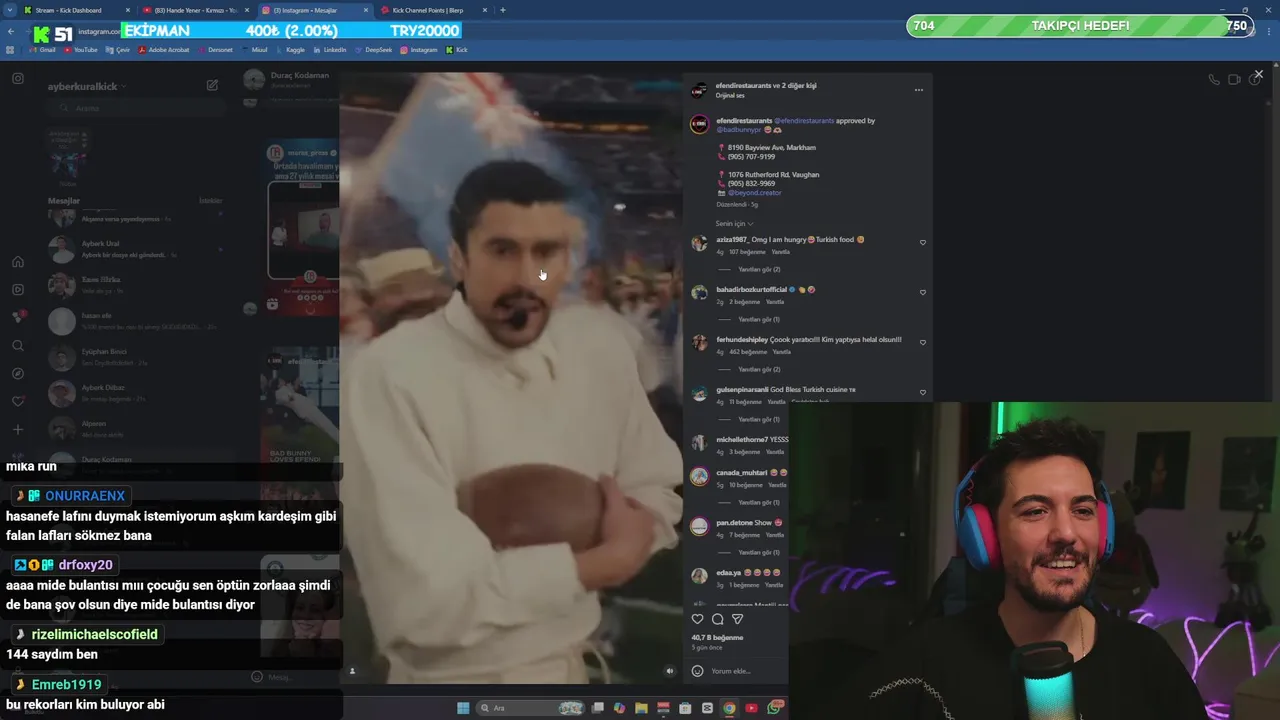Close the Instagram post viewer
The width and height of the screenshot is (1280, 720).
pyautogui.click(x=1258, y=74)
